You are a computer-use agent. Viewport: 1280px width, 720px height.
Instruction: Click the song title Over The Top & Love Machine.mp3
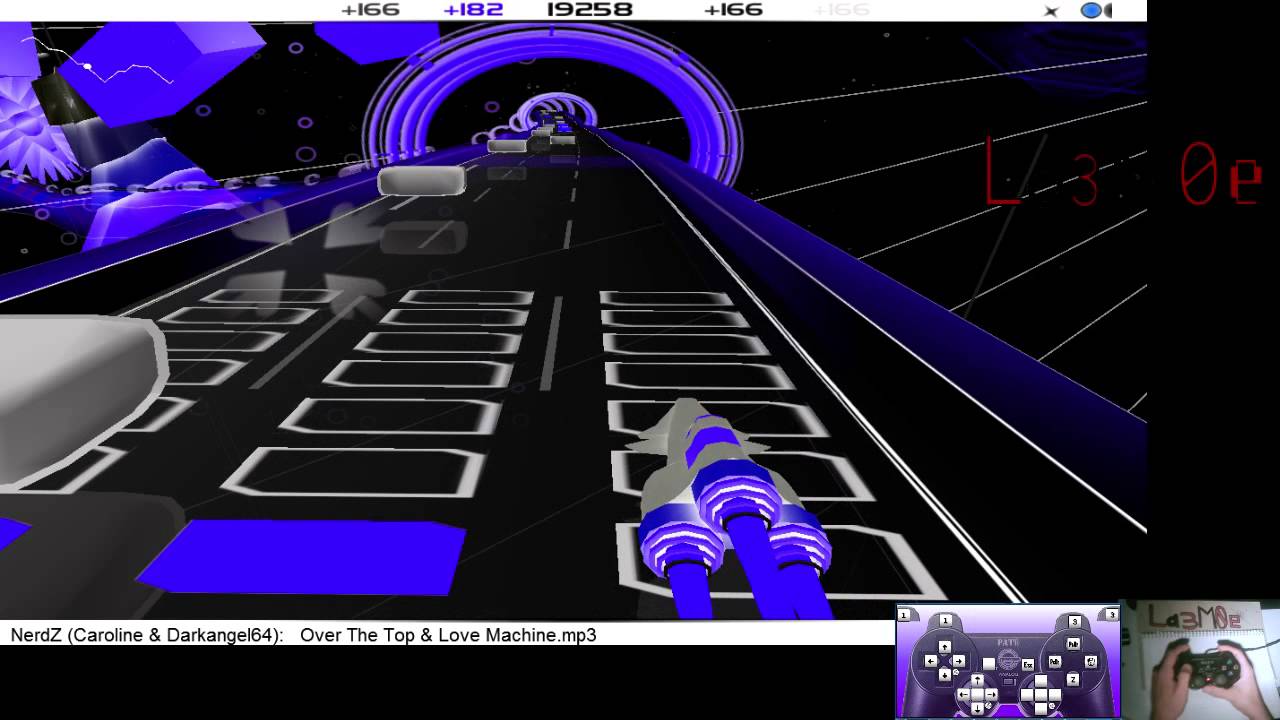(x=448, y=635)
